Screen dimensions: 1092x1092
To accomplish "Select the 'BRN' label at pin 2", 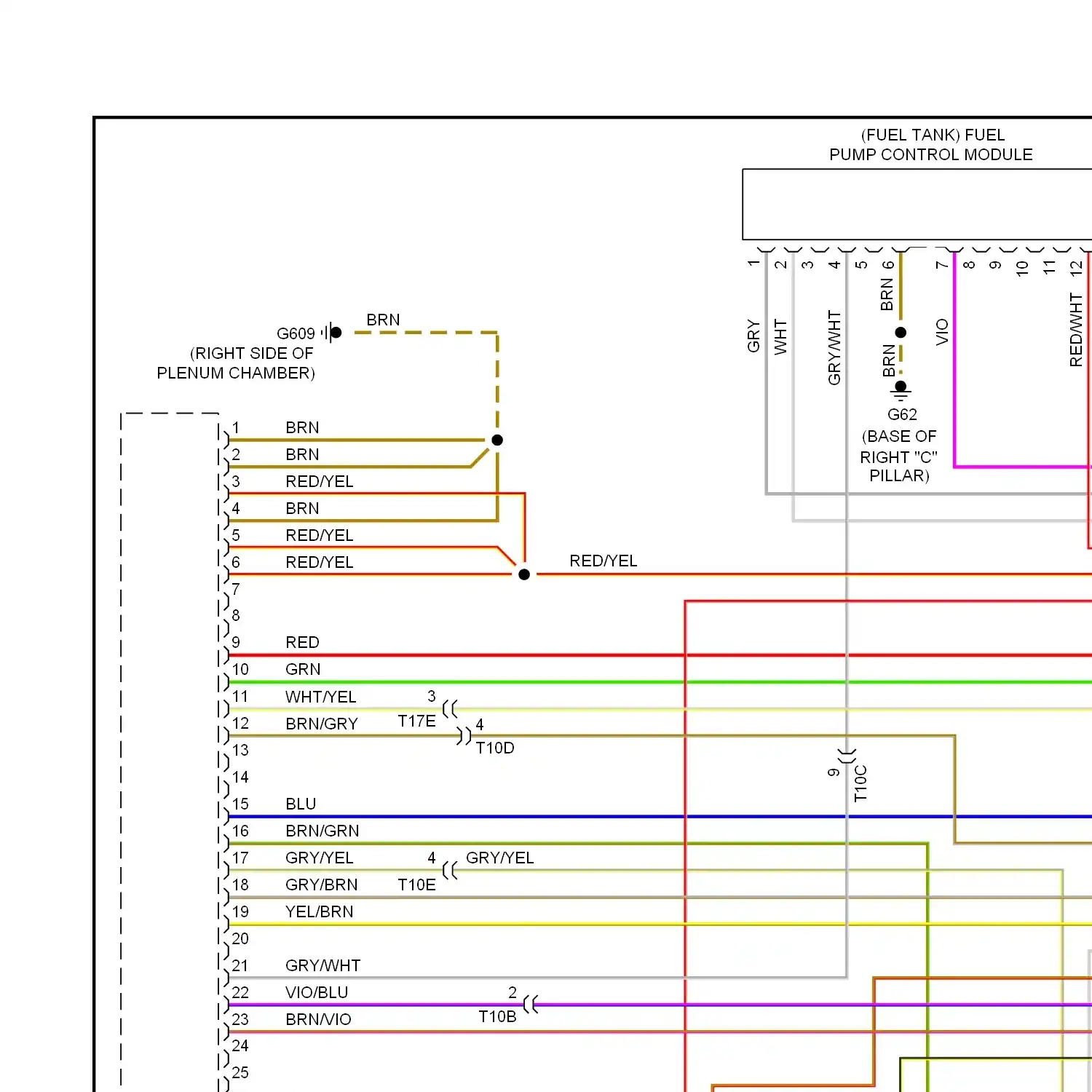I will tap(302, 454).
